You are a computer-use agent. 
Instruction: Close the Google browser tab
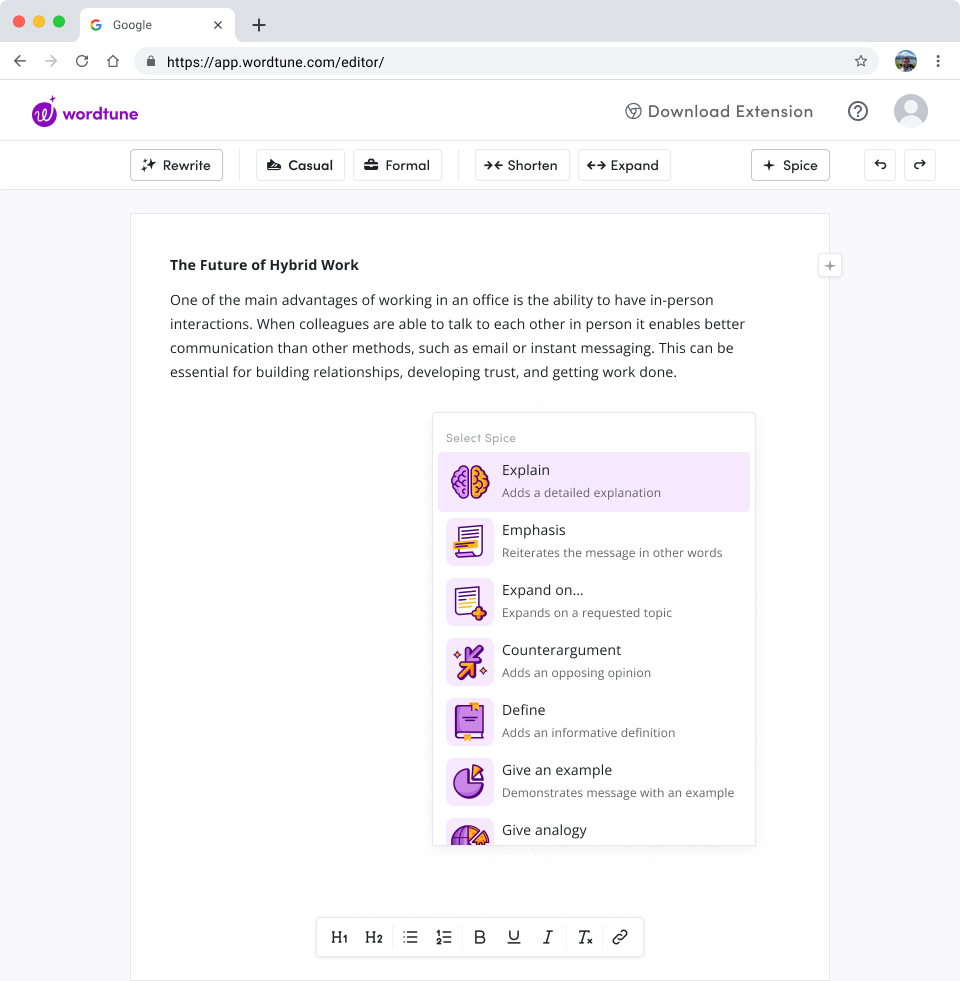point(218,25)
